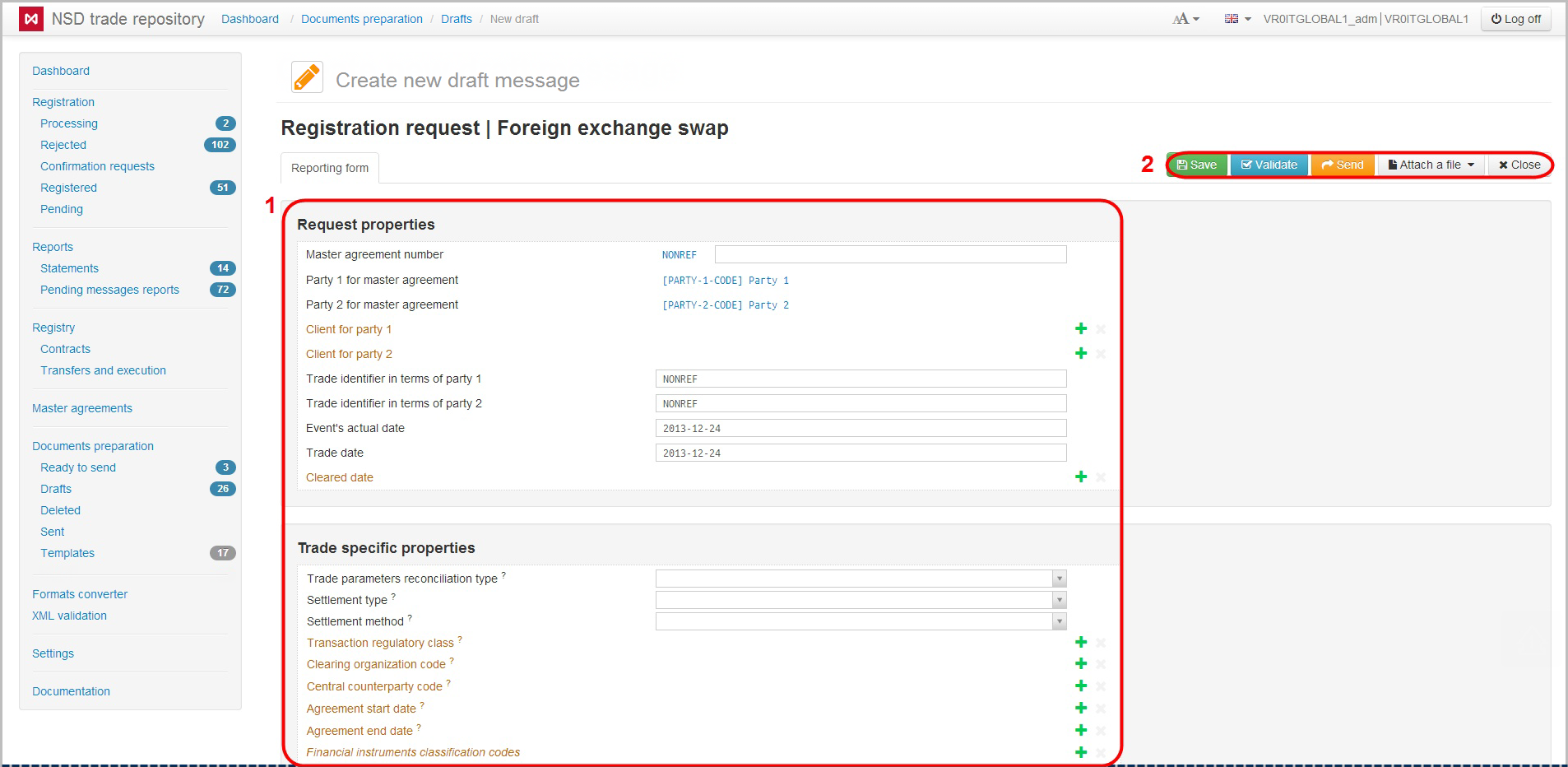Open Templates in the left sidebar
Screen dimensions: 1568x767
point(67,553)
